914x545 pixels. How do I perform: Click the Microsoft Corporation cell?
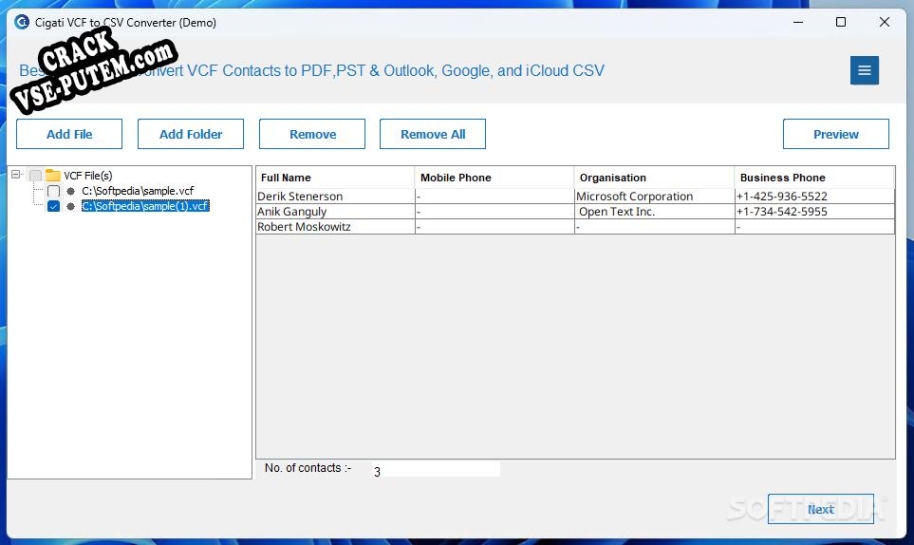pos(654,196)
